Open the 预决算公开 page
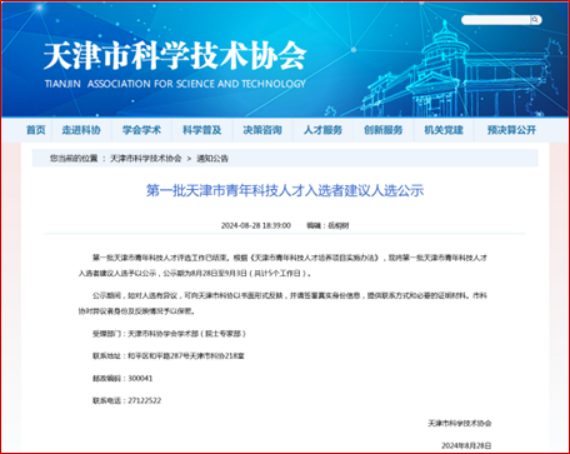The height and width of the screenshot is (454, 570). click(511, 130)
